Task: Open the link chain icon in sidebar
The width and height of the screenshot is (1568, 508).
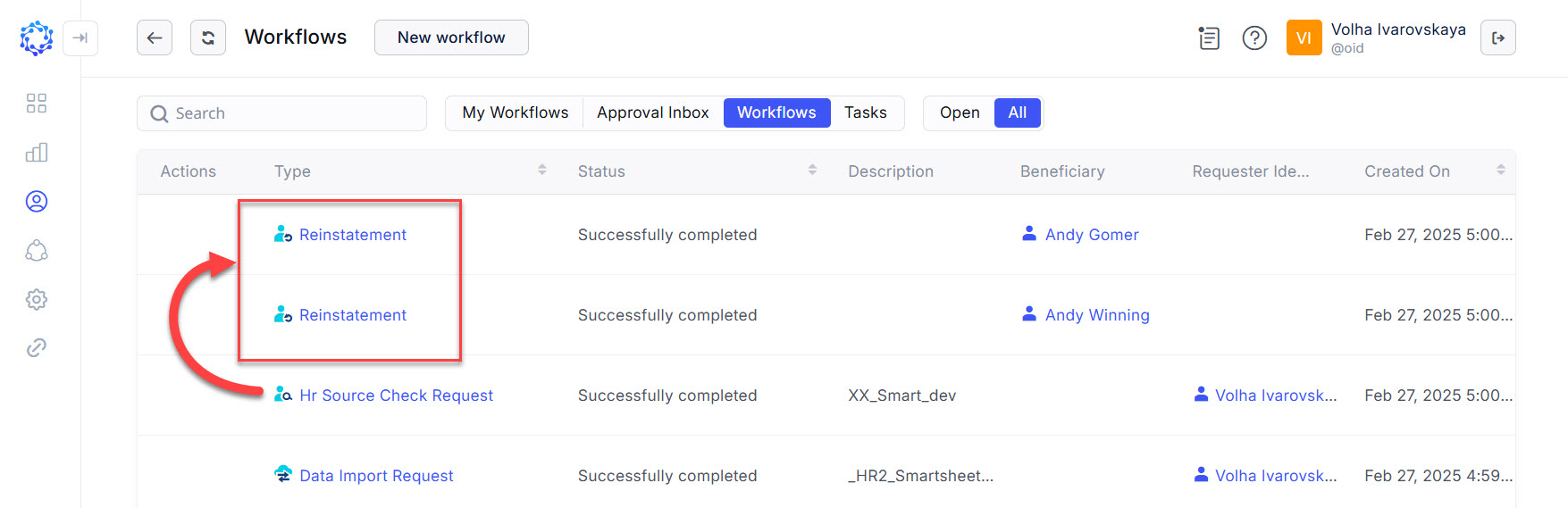Action: coord(37,347)
